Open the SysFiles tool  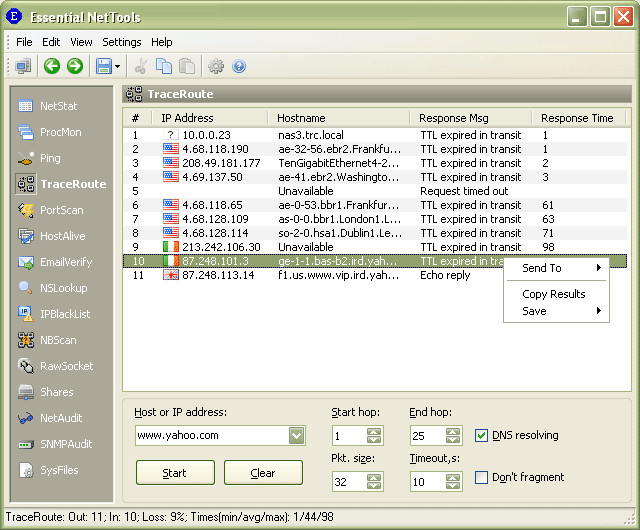(49, 470)
